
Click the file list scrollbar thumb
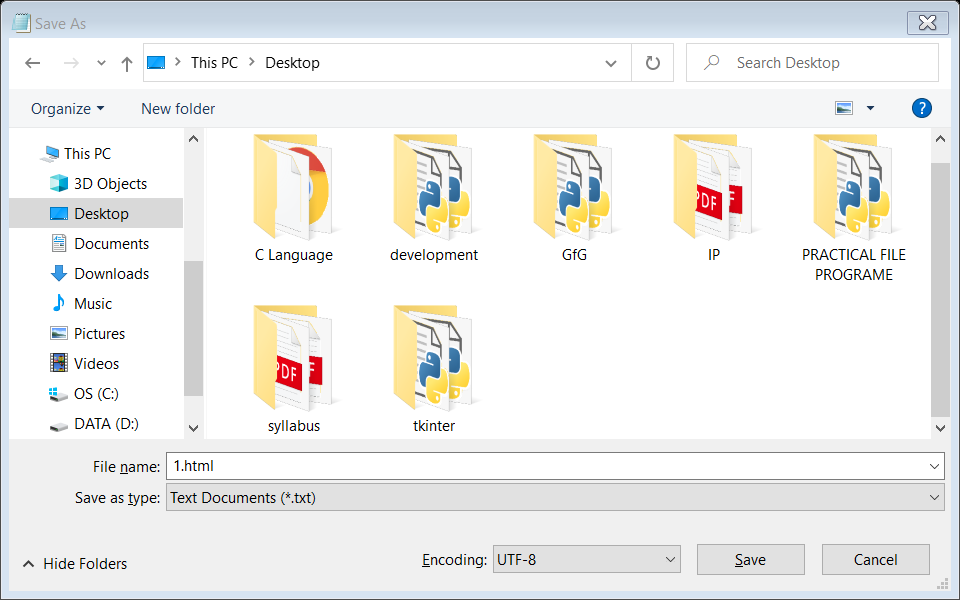pos(940,290)
